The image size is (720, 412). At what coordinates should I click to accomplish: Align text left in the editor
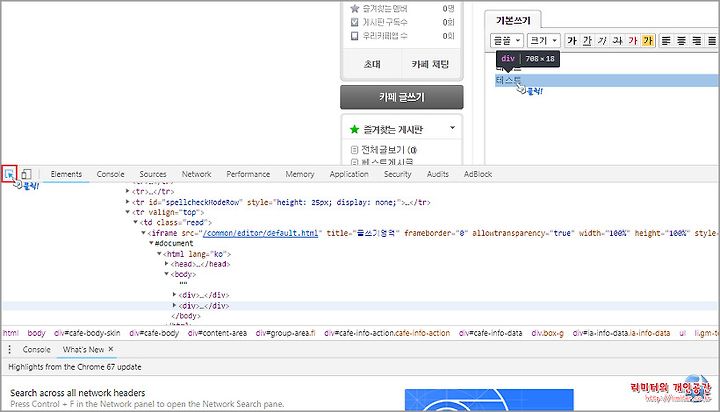666,40
